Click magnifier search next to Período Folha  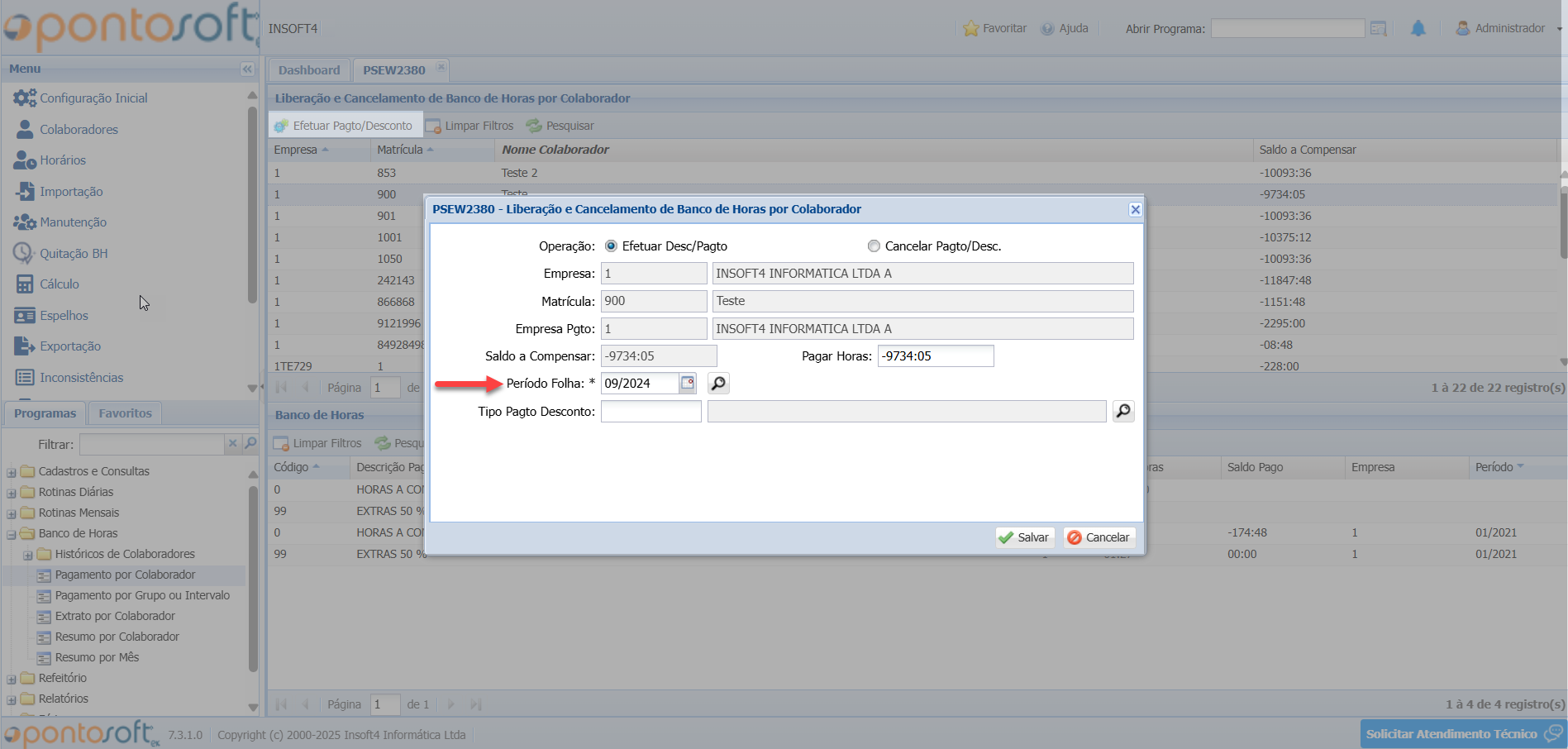(718, 384)
